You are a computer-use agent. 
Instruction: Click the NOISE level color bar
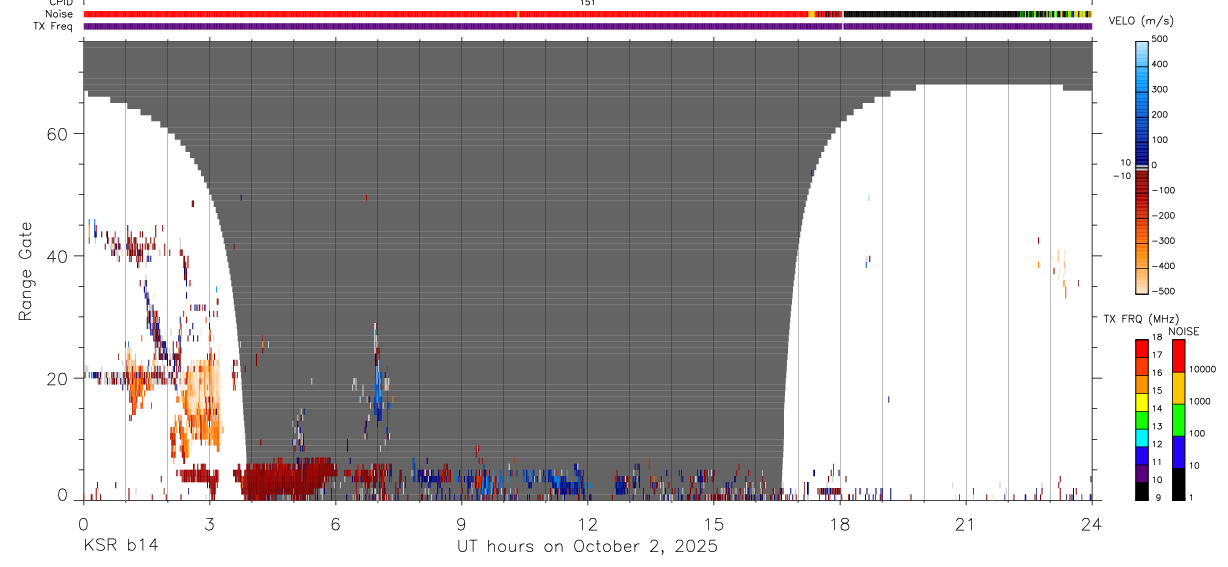pos(1179,420)
